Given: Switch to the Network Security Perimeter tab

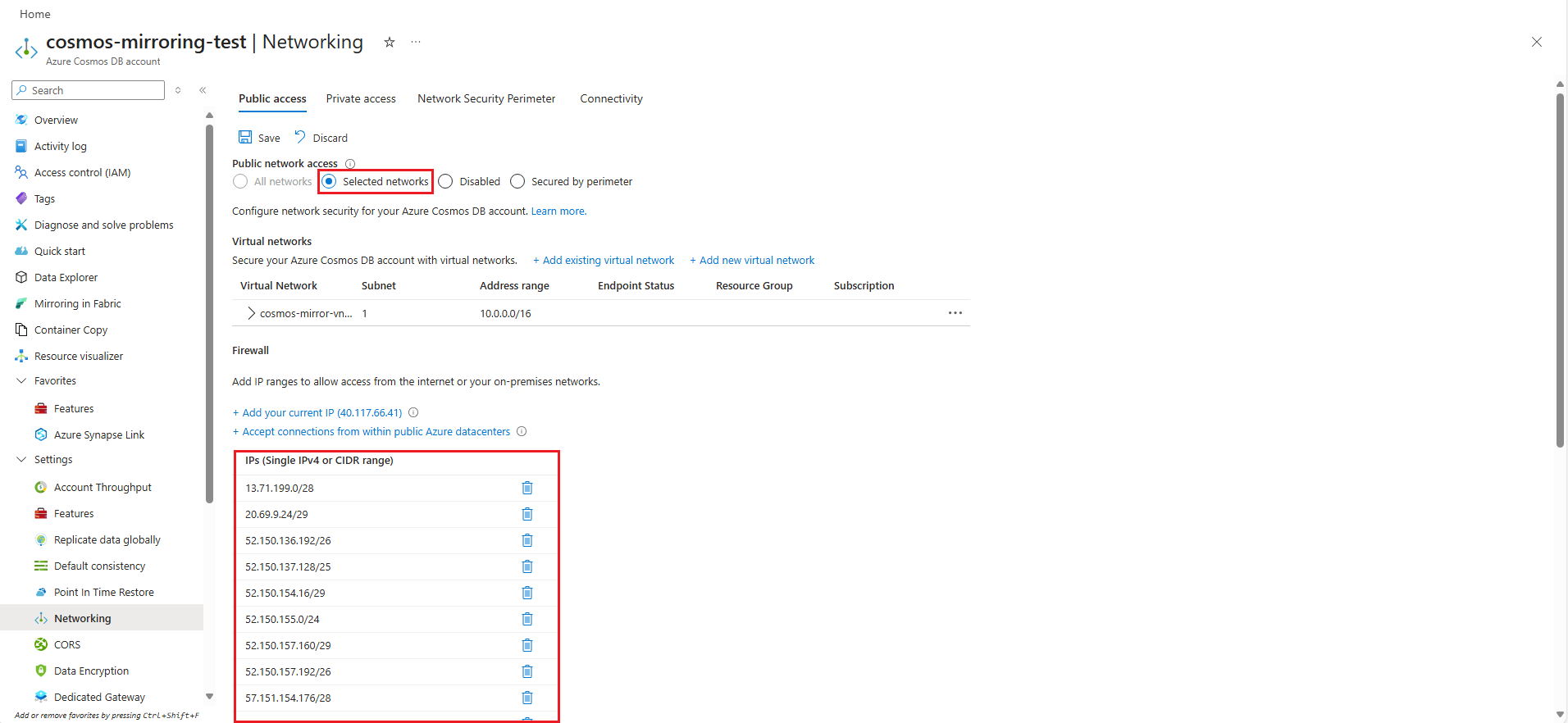Looking at the screenshot, I should [486, 98].
